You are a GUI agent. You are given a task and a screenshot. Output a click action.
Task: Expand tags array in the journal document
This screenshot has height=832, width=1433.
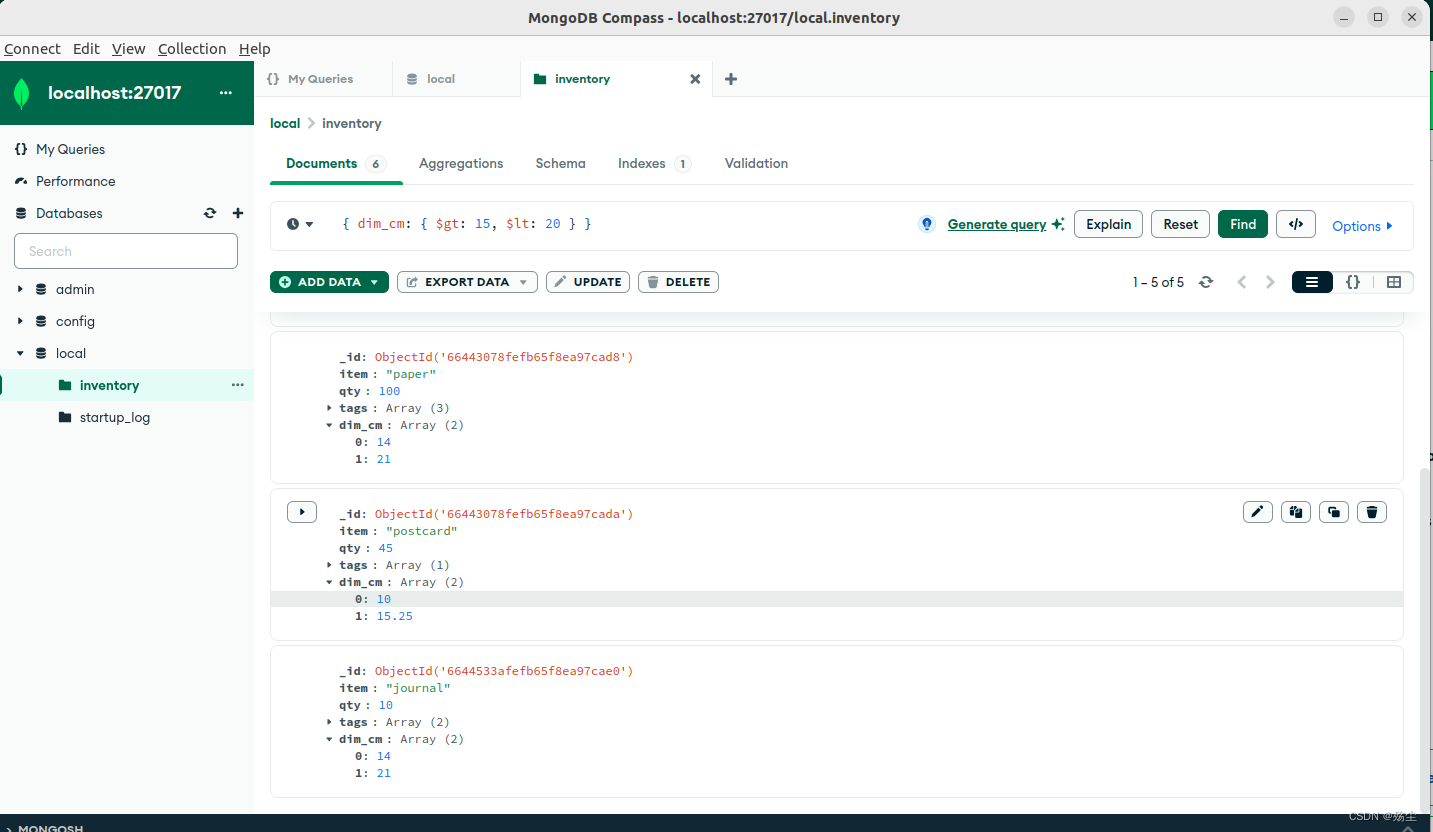(x=330, y=721)
